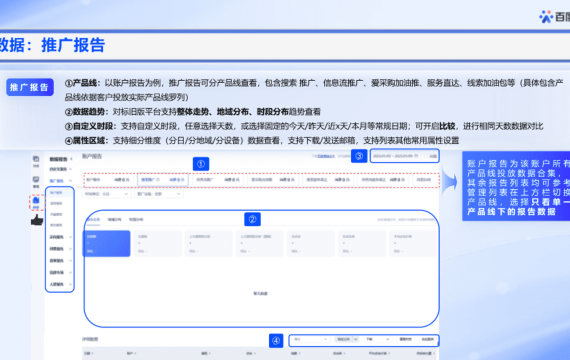Switch to the 时段分布 trend tab
The width and height of the screenshot is (570, 360).
(x=136, y=220)
